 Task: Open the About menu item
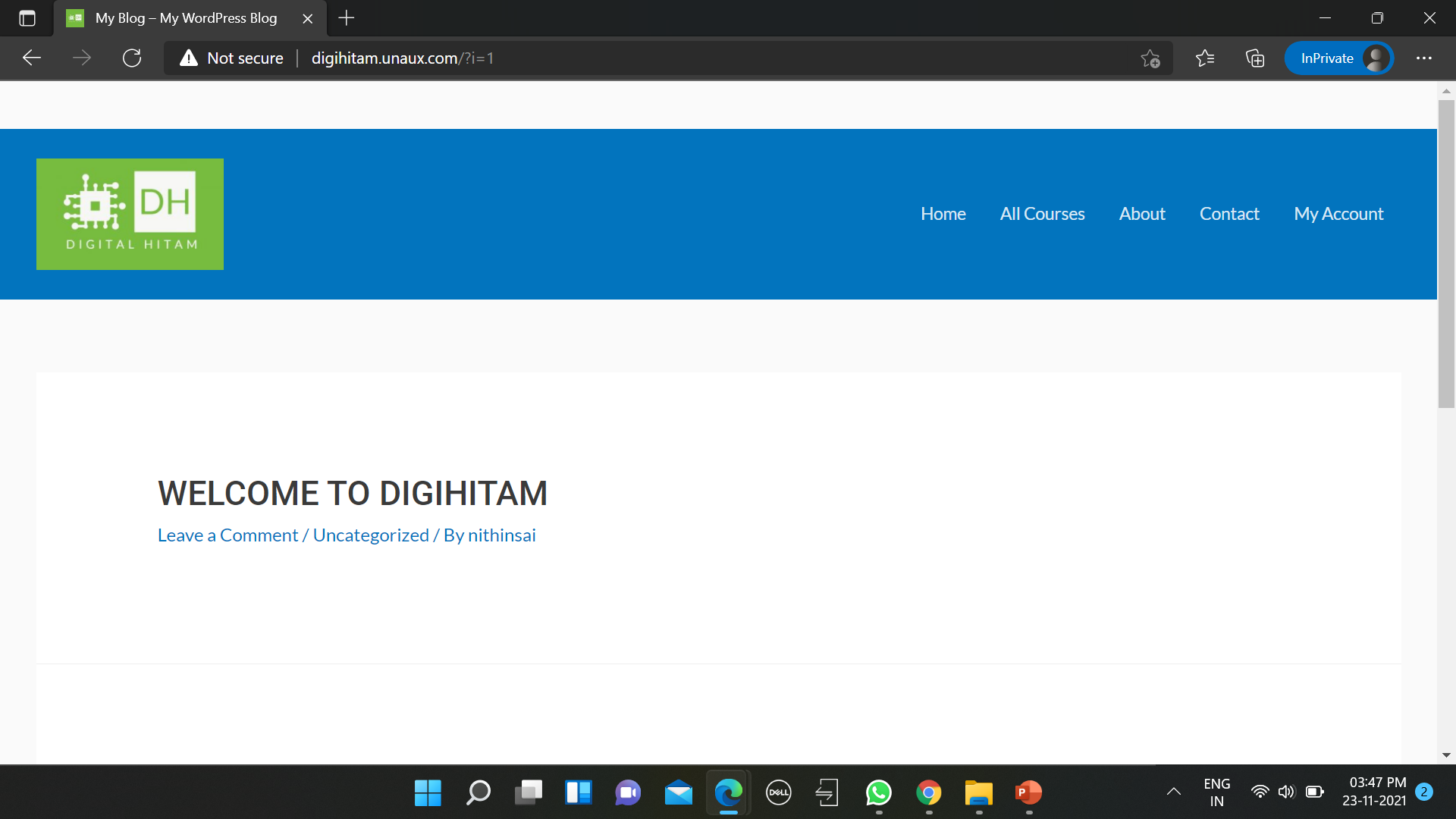click(1142, 214)
